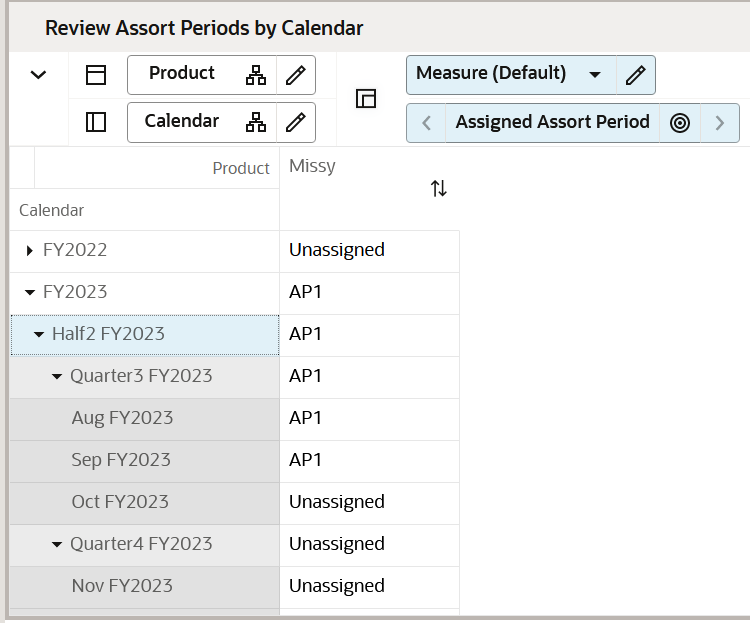Collapse the FY2023 calendar row

30,292
